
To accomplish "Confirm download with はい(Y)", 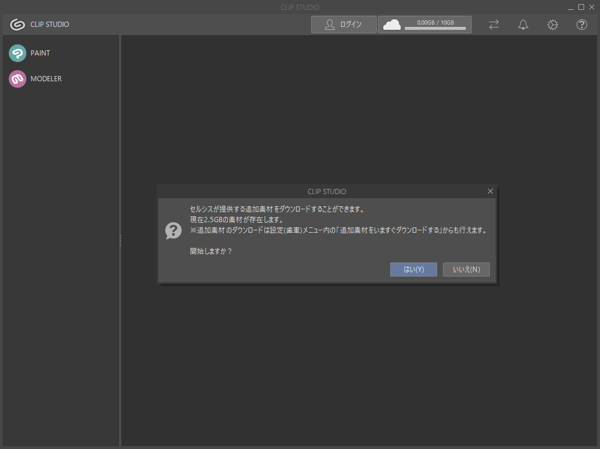I will [x=413, y=269].
